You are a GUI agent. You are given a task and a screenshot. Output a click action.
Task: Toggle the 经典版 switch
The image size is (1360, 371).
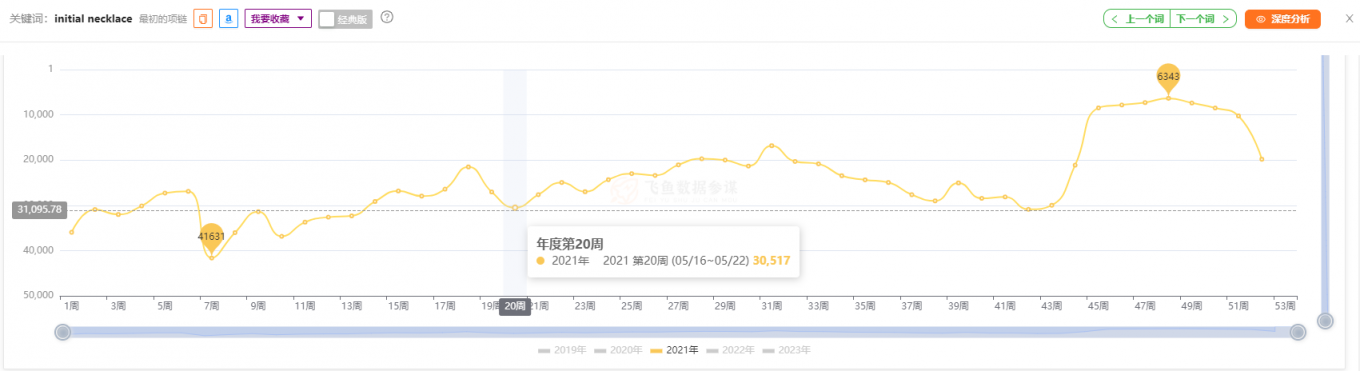(x=345, y=19)
